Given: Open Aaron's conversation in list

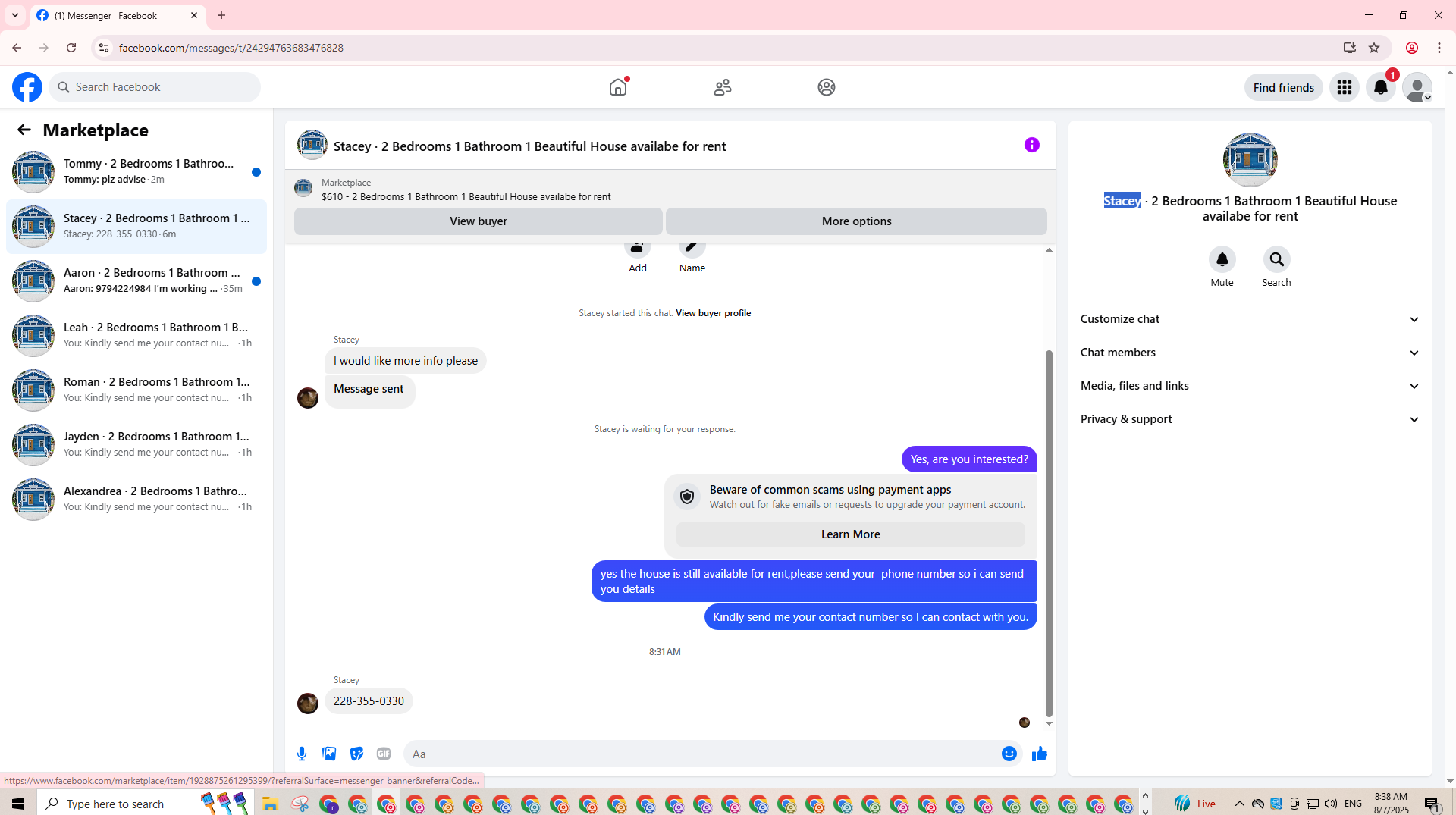Looking at the screenshot, I should [136, 281].
